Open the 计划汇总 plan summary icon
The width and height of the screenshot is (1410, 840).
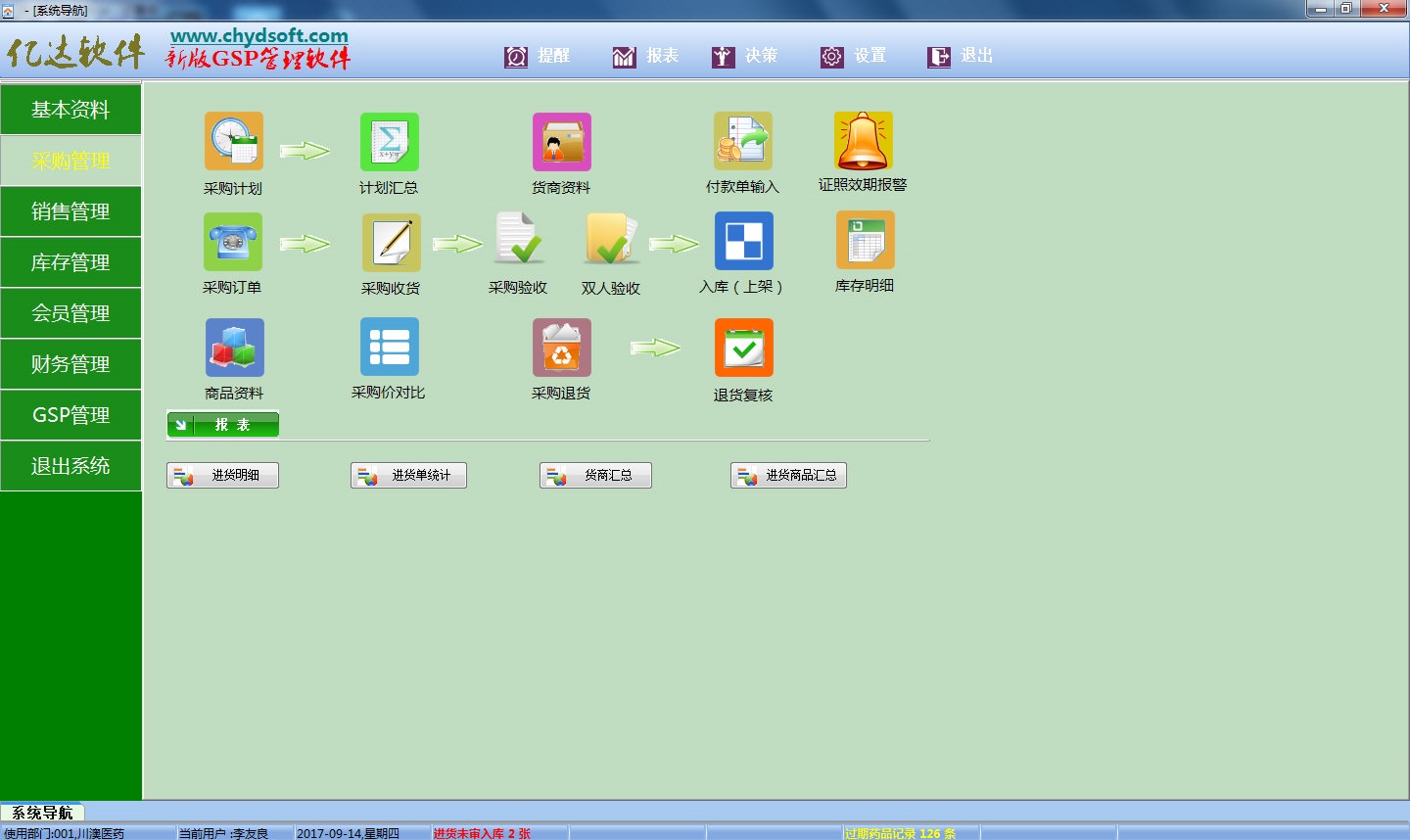[x=389, y=141]
